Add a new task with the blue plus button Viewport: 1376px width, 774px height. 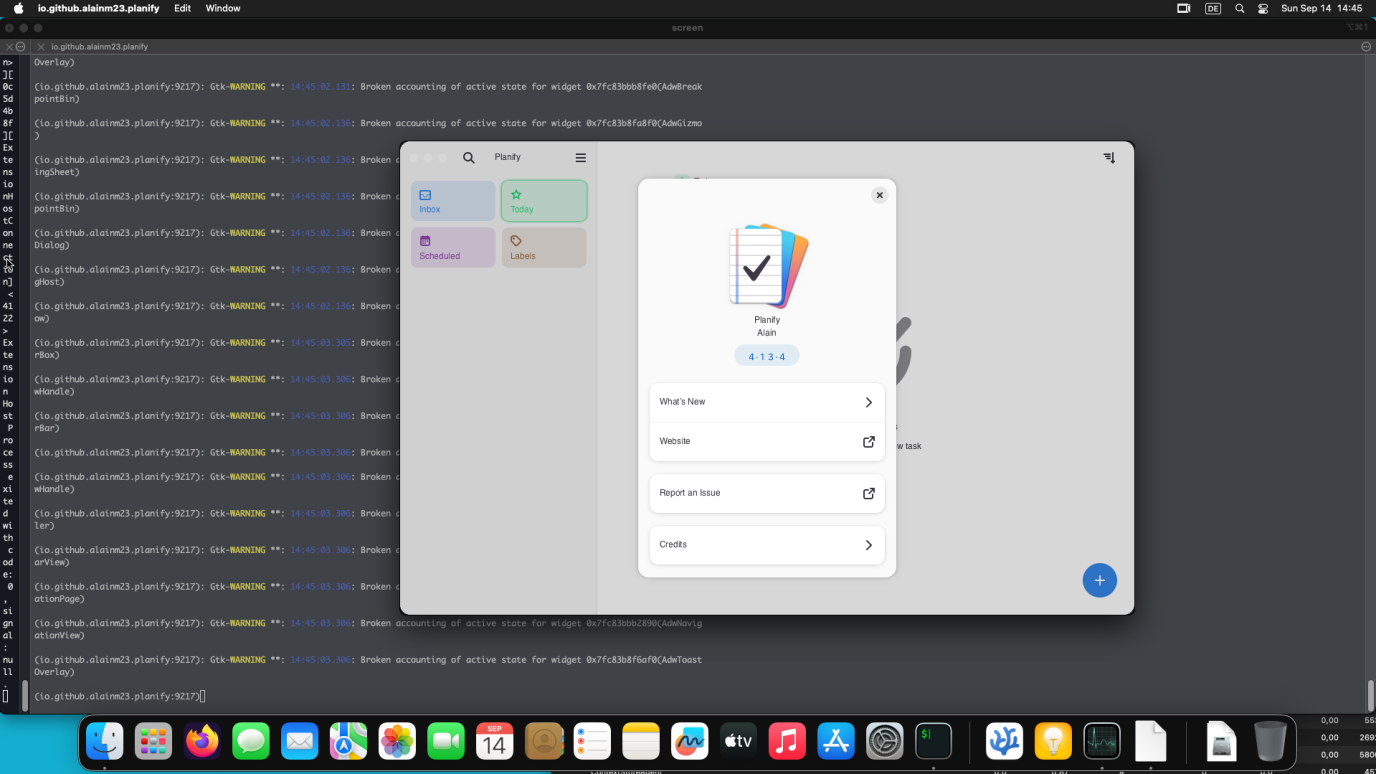point(1099,580)
